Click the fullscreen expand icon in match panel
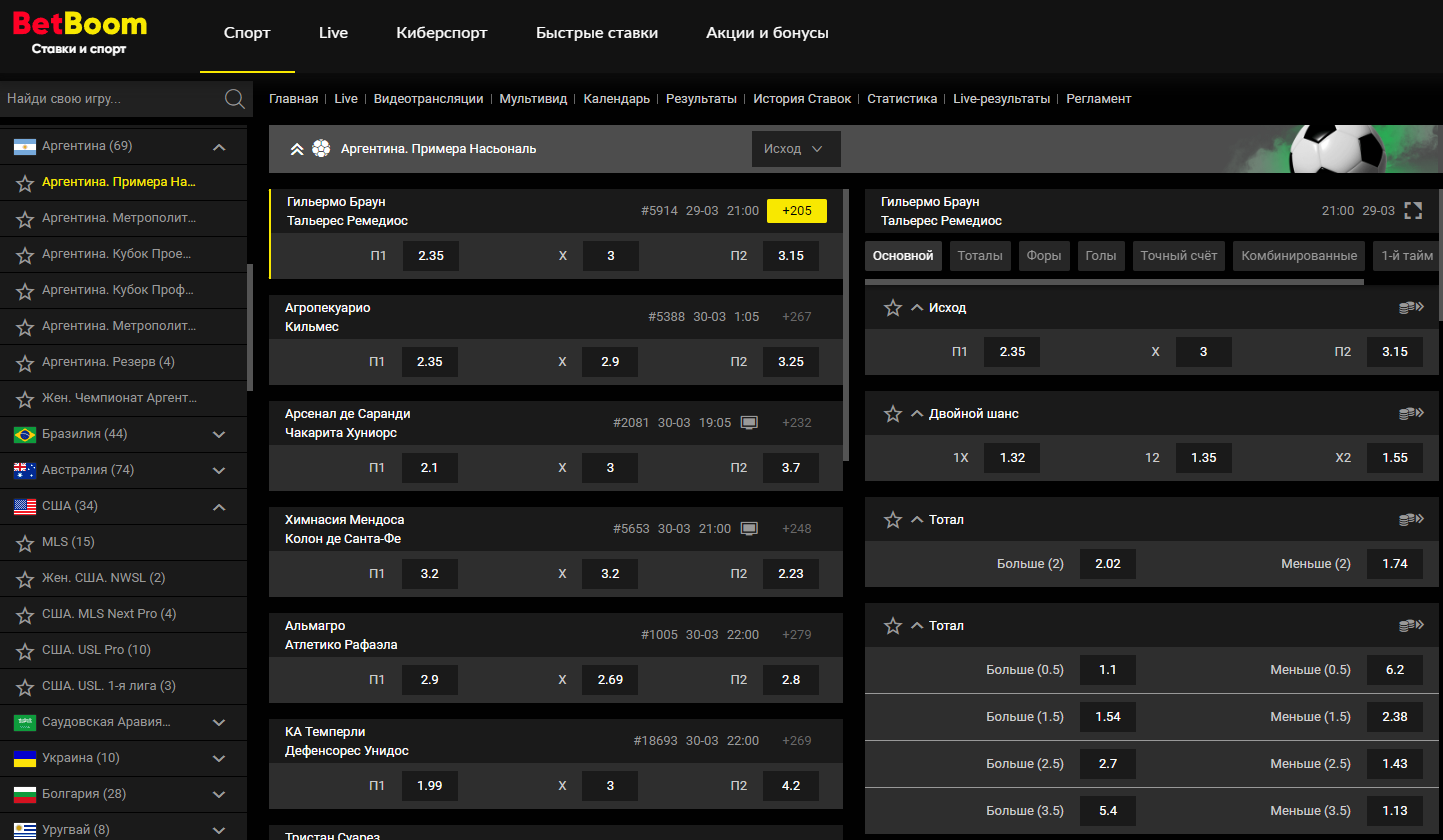 [x=1412, y=211]
